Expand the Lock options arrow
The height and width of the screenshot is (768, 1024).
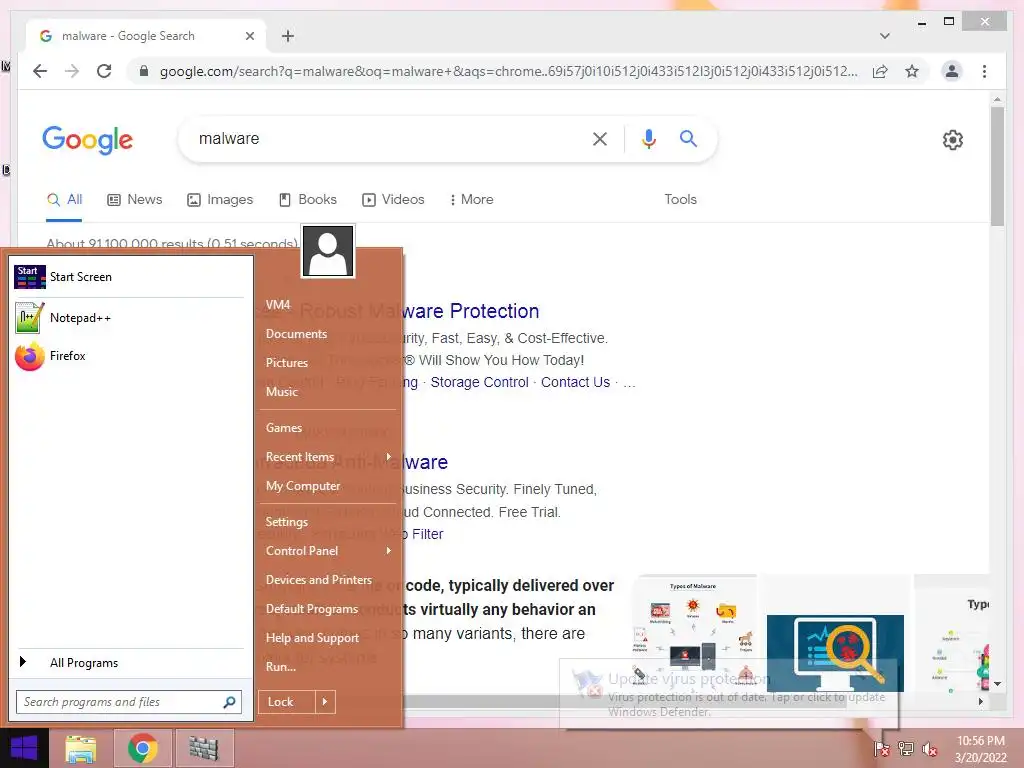[325, 702]
